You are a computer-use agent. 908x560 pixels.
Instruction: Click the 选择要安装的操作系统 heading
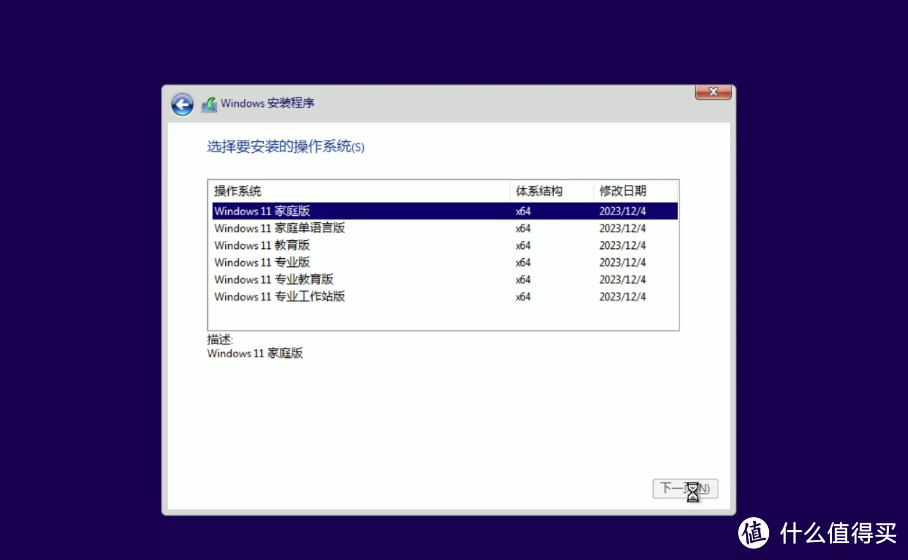285,147
